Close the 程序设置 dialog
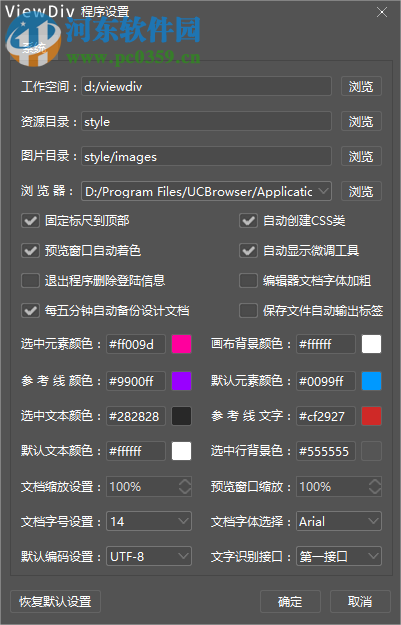 click(x=382, y=12)
